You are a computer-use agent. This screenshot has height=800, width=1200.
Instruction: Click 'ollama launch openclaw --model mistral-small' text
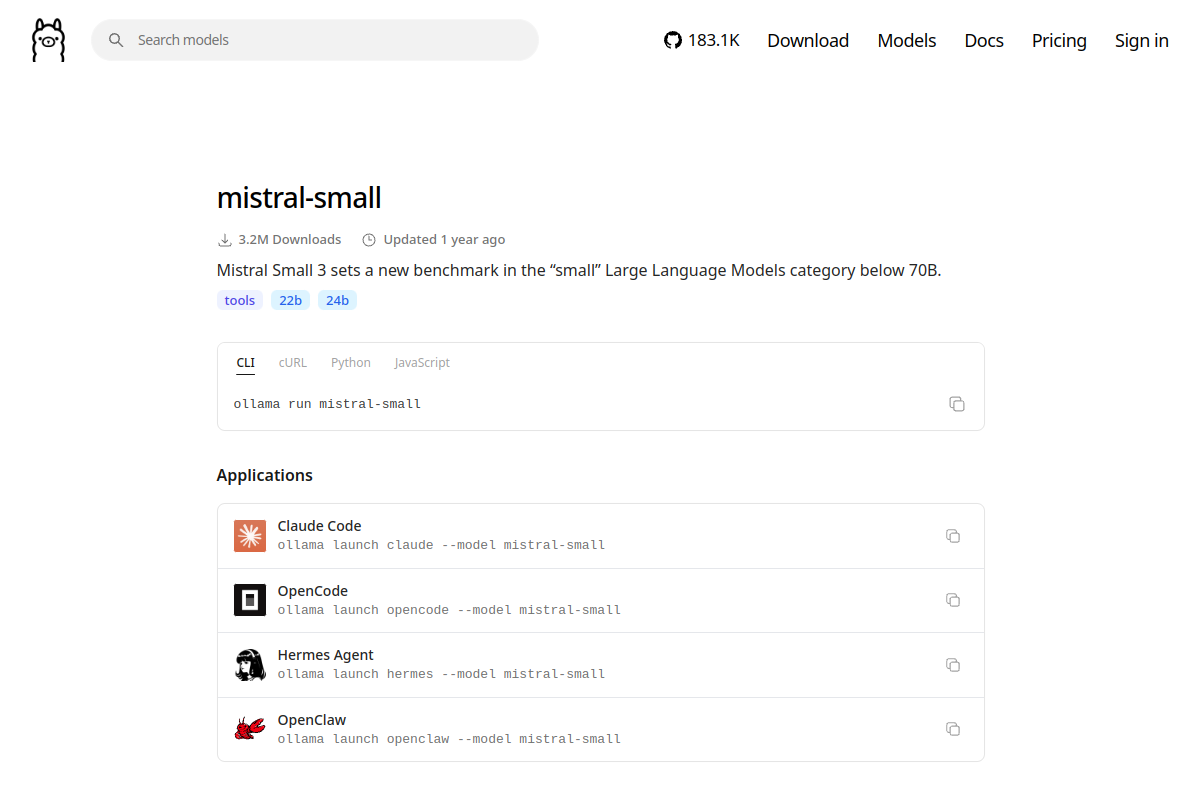[x=449, y=739]
